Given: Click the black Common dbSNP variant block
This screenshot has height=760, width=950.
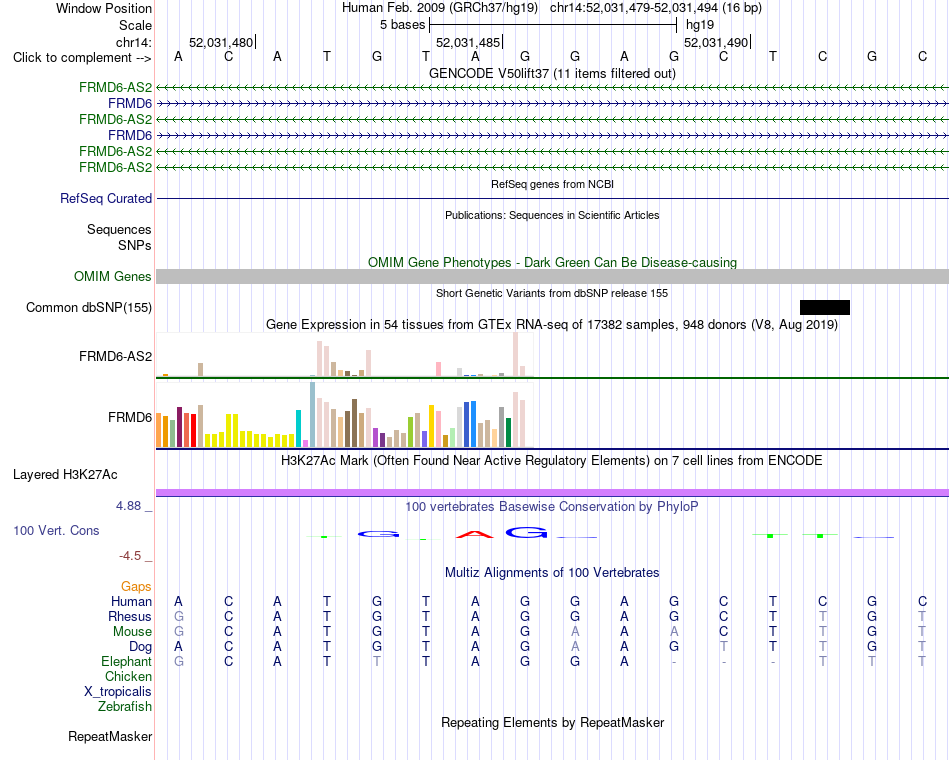Looking at the screenshot, I should [825, 307].
